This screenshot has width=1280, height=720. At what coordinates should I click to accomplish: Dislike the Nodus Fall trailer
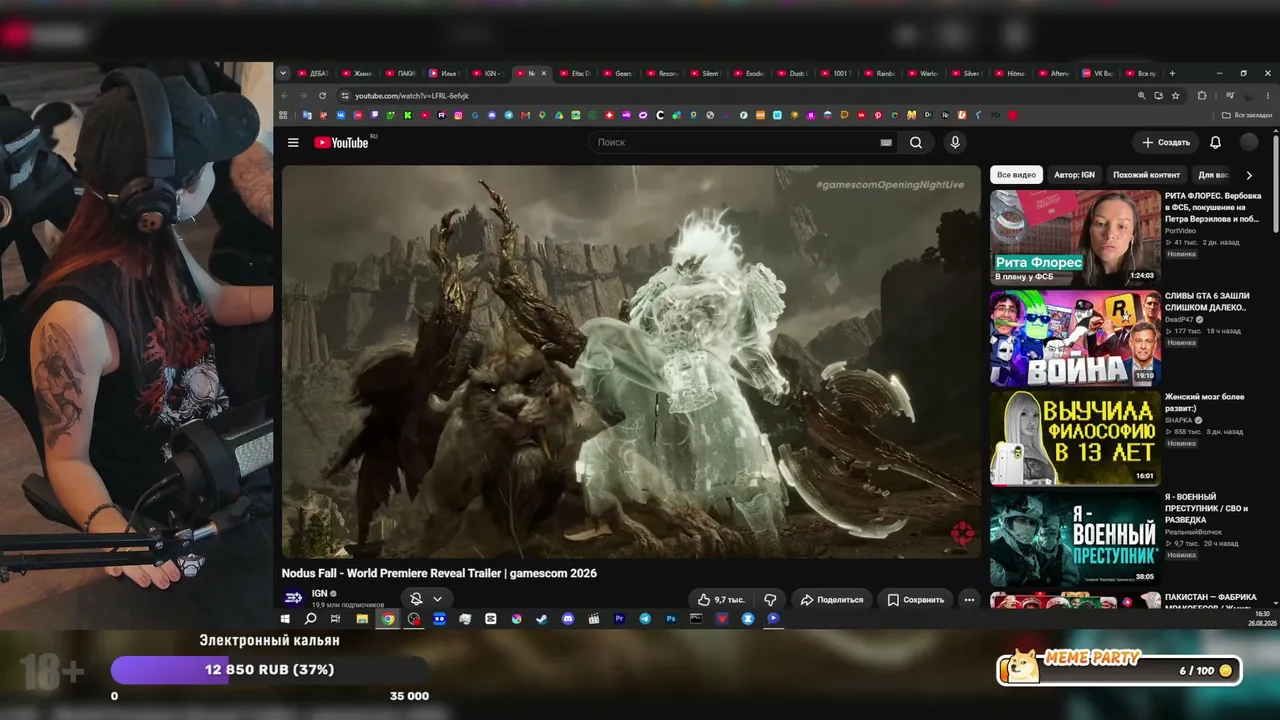tap(770, 599)
